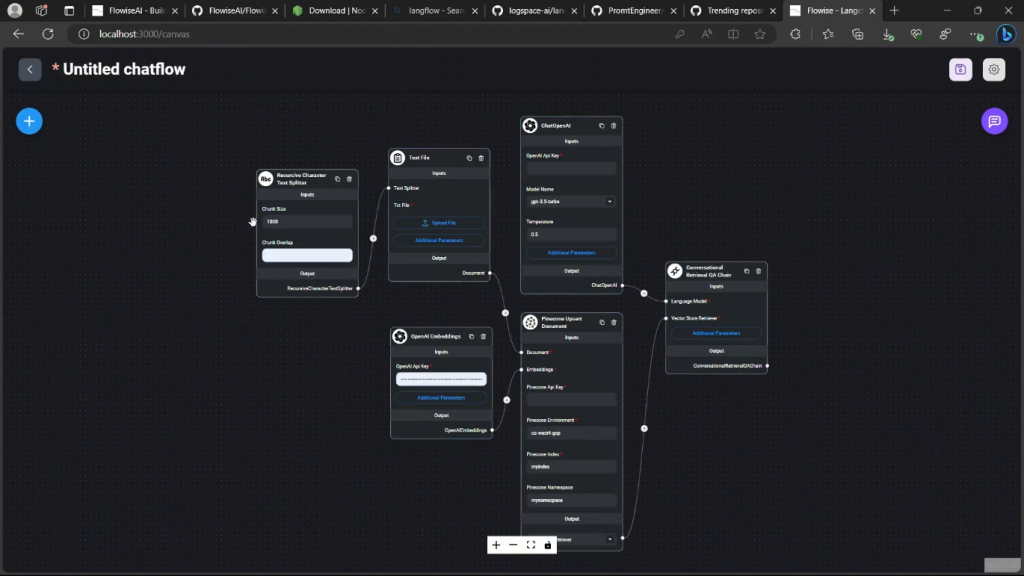Delete the Text File node

click(481, 158)
